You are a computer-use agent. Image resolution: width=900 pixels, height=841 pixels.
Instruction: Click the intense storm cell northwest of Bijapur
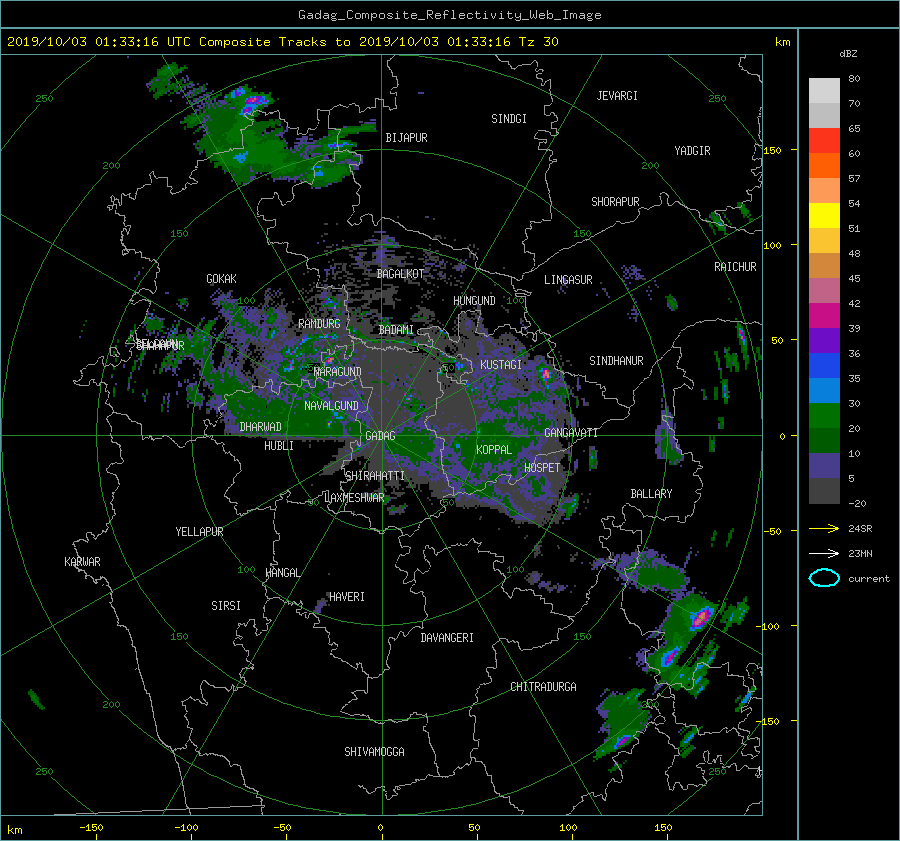(x=253, y=103)
